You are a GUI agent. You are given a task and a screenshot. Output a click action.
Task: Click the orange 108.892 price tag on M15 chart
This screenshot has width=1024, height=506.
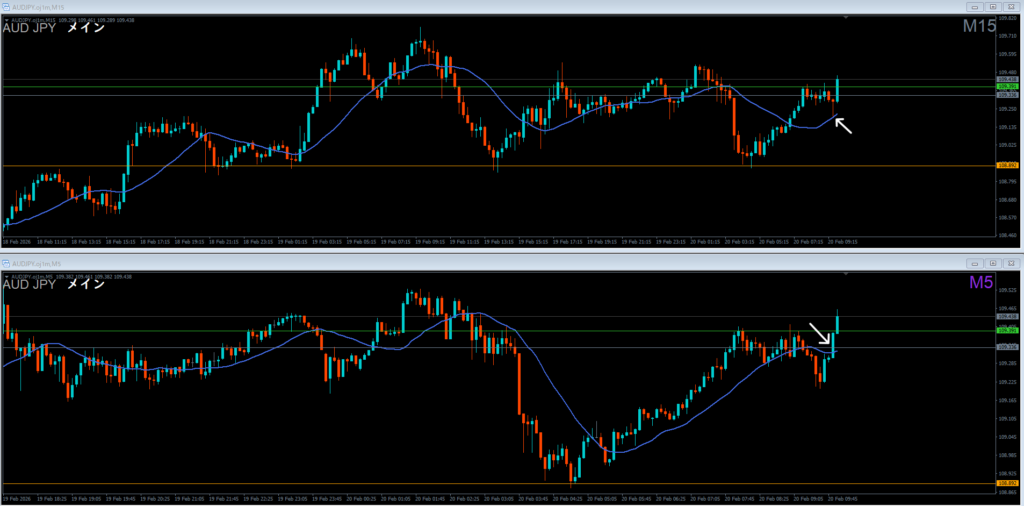click(x=1008, y=166)
